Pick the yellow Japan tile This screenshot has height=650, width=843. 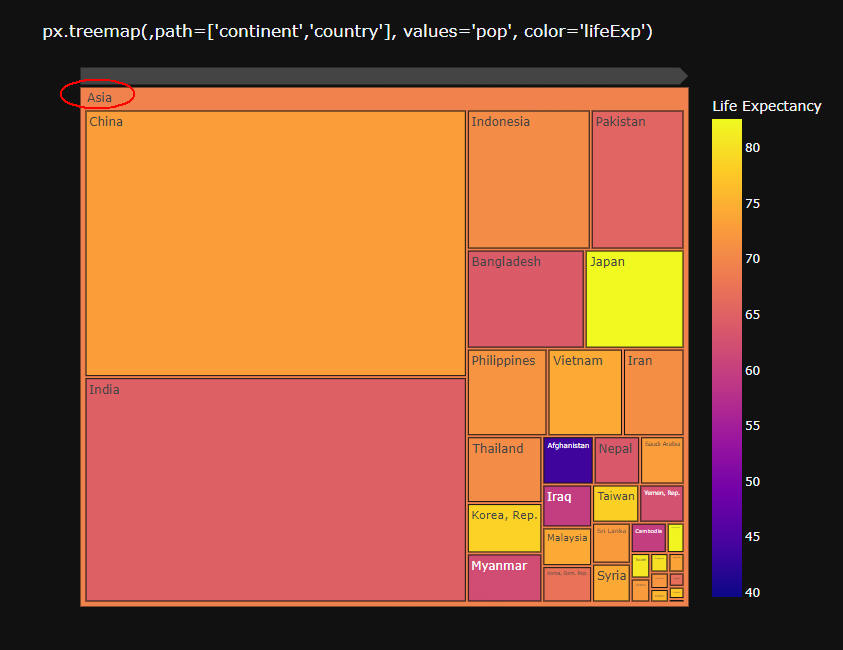[x=634, y=299]
